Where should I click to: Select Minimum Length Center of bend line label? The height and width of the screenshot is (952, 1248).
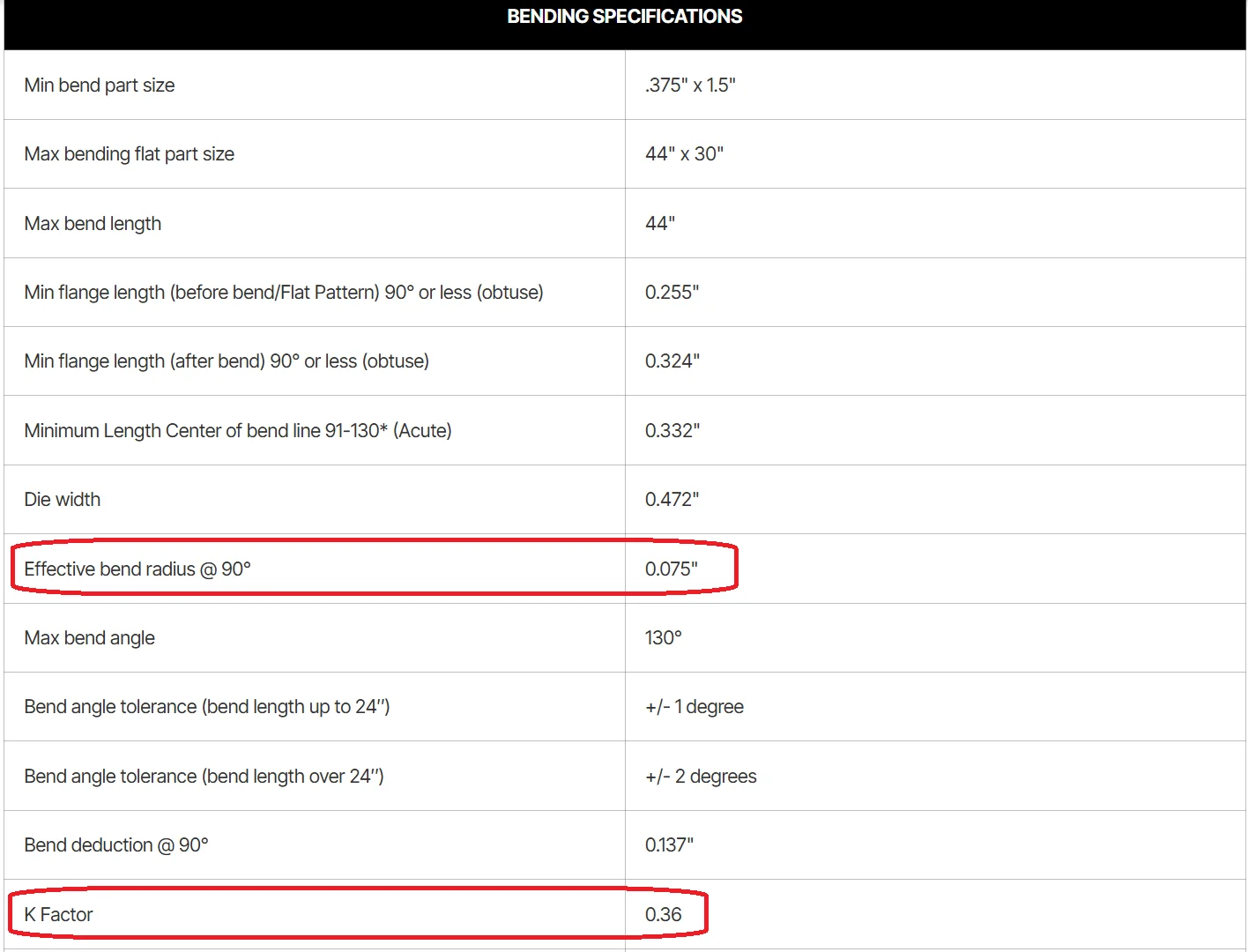tap(238, 431)
